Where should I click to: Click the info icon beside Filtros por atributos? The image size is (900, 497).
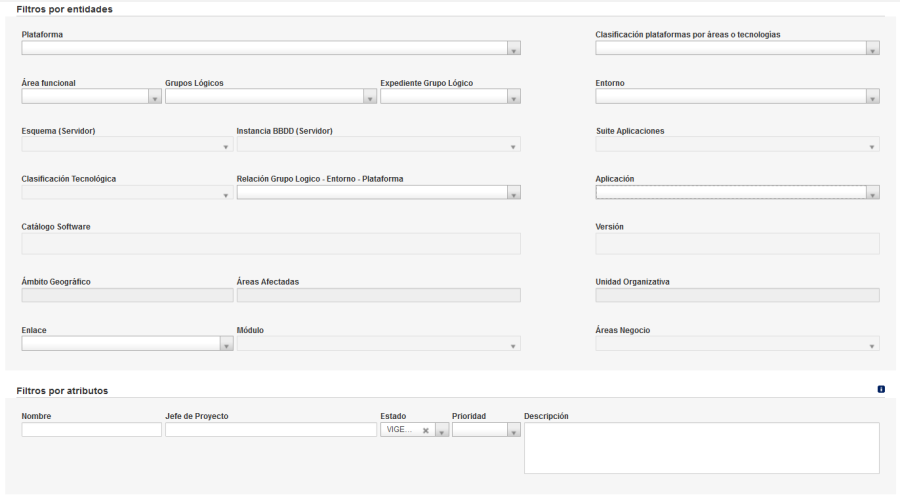881,389
